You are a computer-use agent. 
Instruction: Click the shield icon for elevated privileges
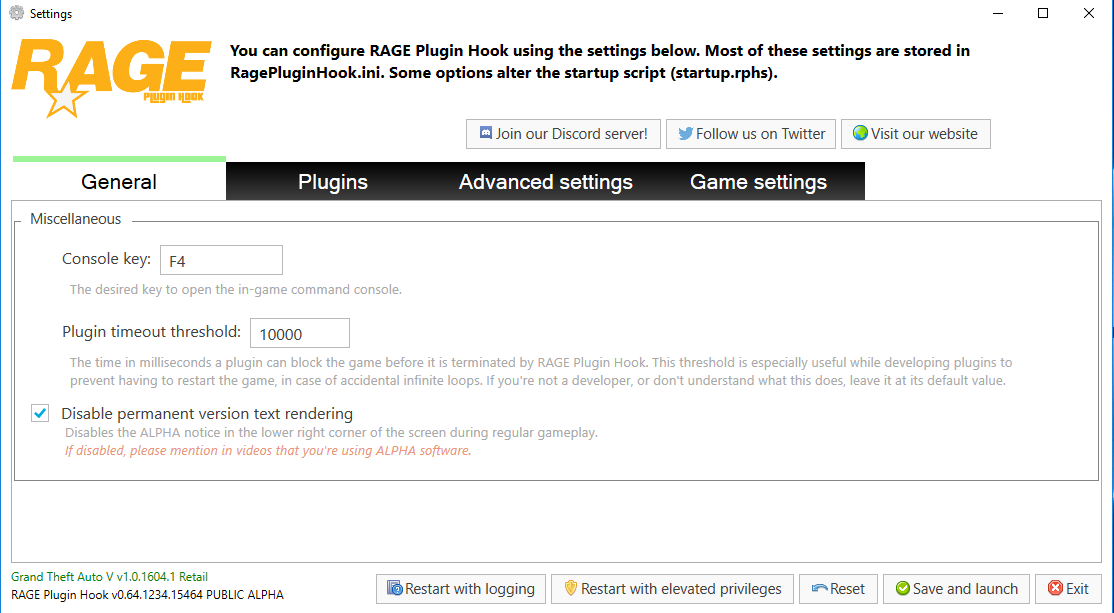tap(571, 589)
